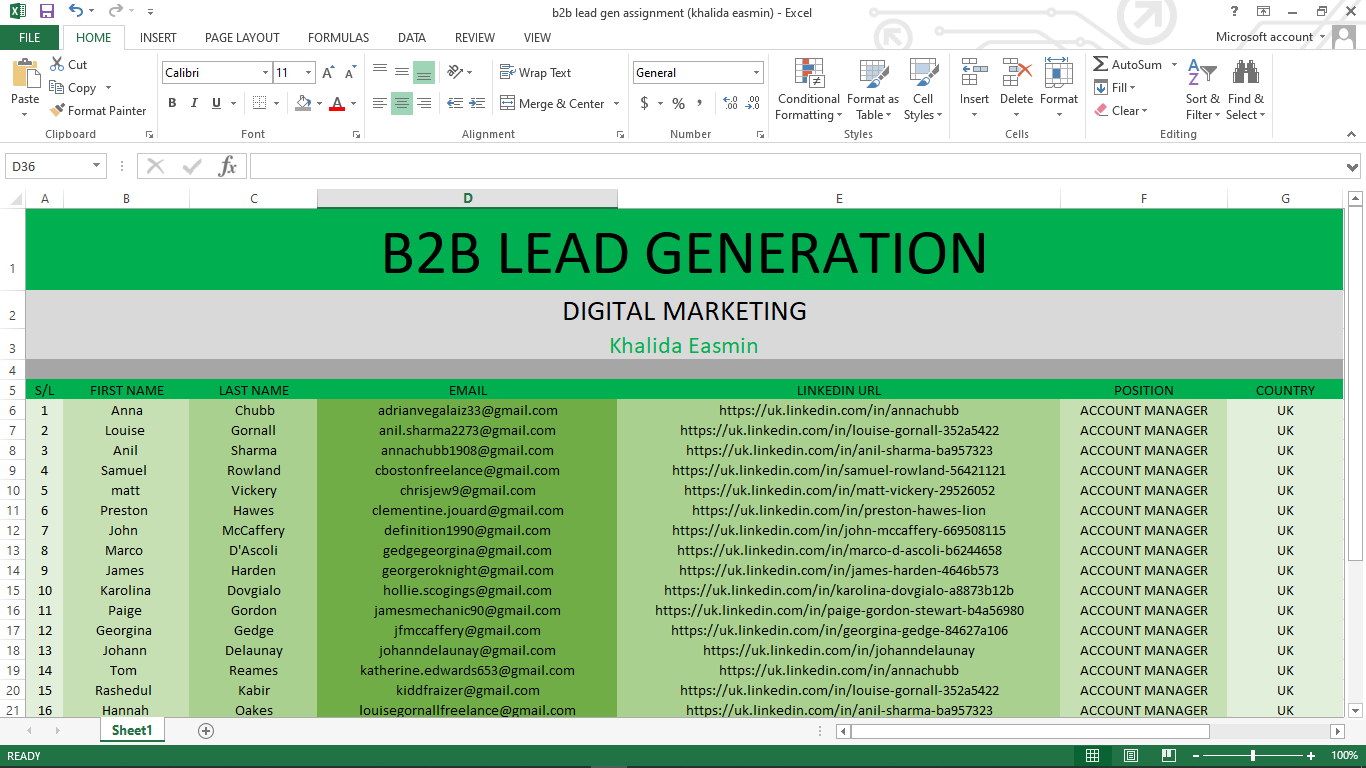Open Conditional Formatting options
This screenshot has height=768, width=1366.
(808, 90)
